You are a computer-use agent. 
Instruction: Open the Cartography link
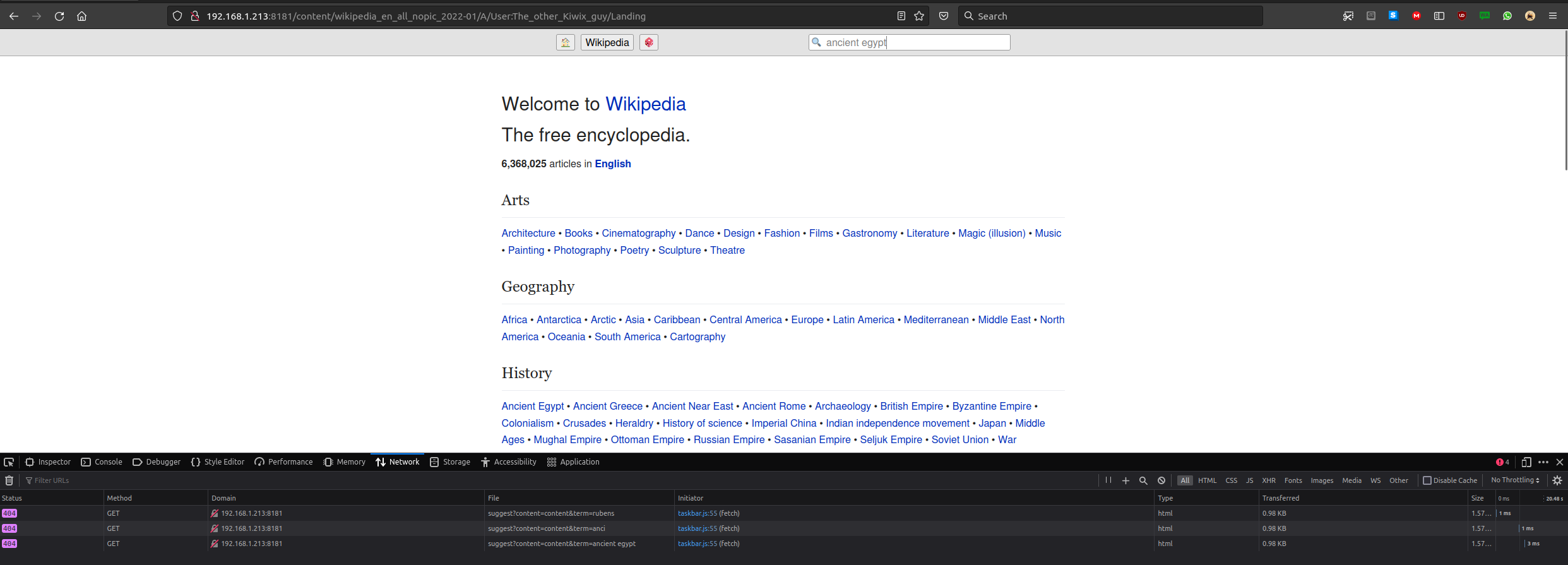[698, 336]
